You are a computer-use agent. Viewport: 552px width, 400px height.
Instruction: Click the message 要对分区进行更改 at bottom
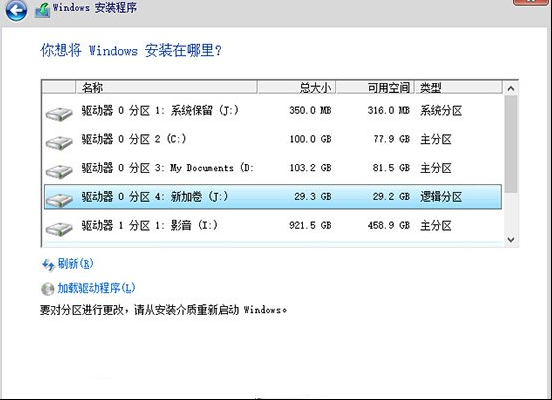tap(163, 310)
